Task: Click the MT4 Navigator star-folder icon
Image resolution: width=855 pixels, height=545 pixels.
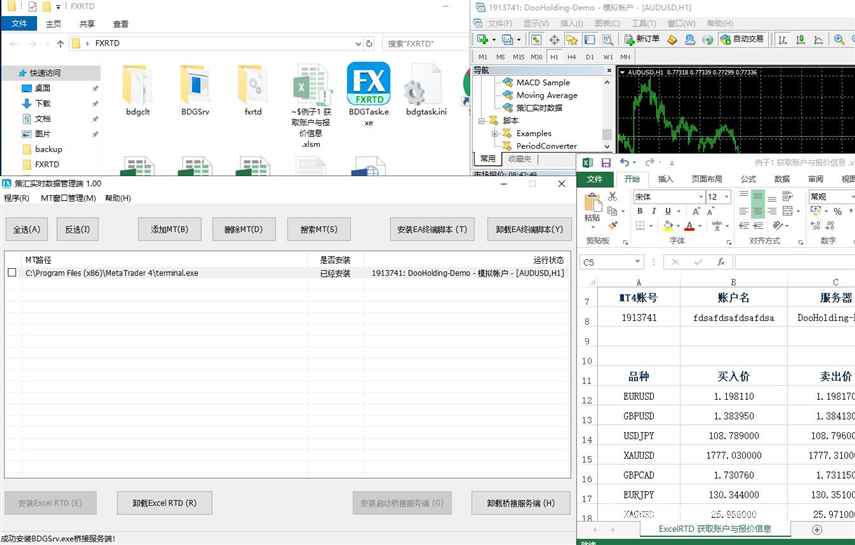Action: (x=571, y=39)
